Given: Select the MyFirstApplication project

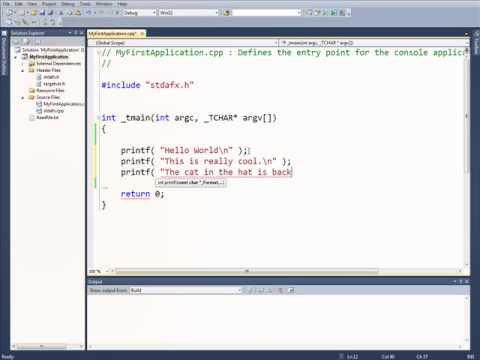Looking at the screenshot, I should pyautogui.click(x=45, y=57).
